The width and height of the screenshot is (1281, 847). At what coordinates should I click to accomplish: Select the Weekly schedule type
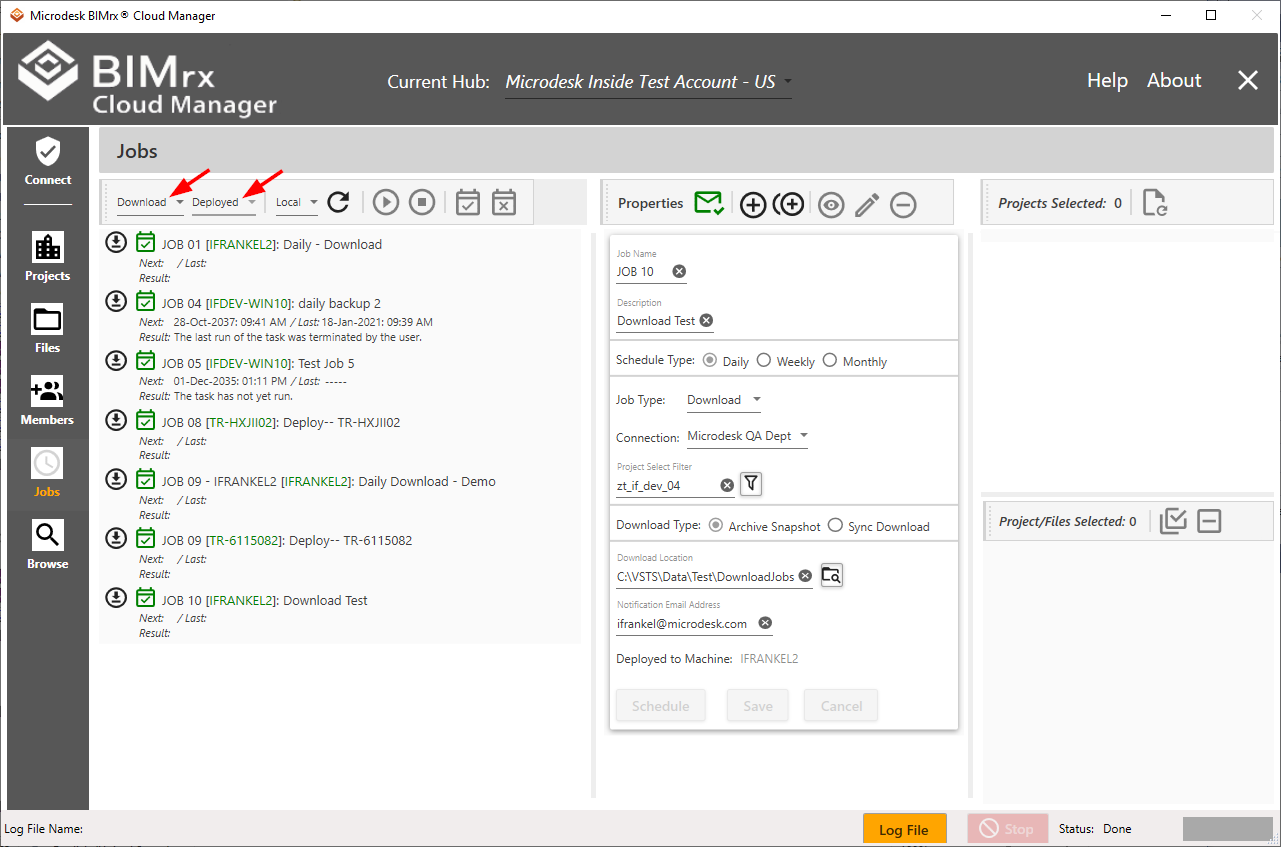764,361
